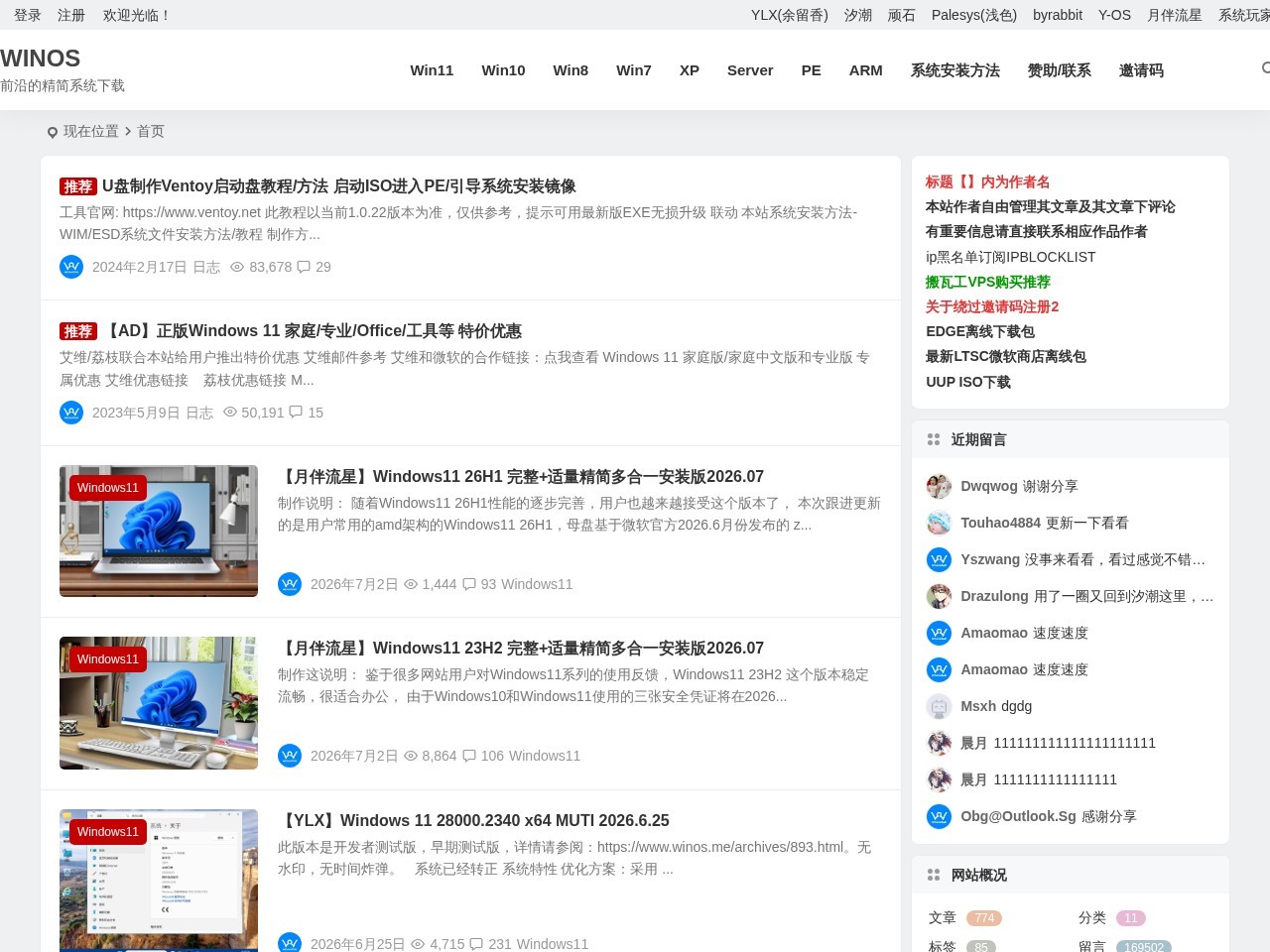Open thumbnail of Windows11 26H1 post

click(x=159, y=531)
